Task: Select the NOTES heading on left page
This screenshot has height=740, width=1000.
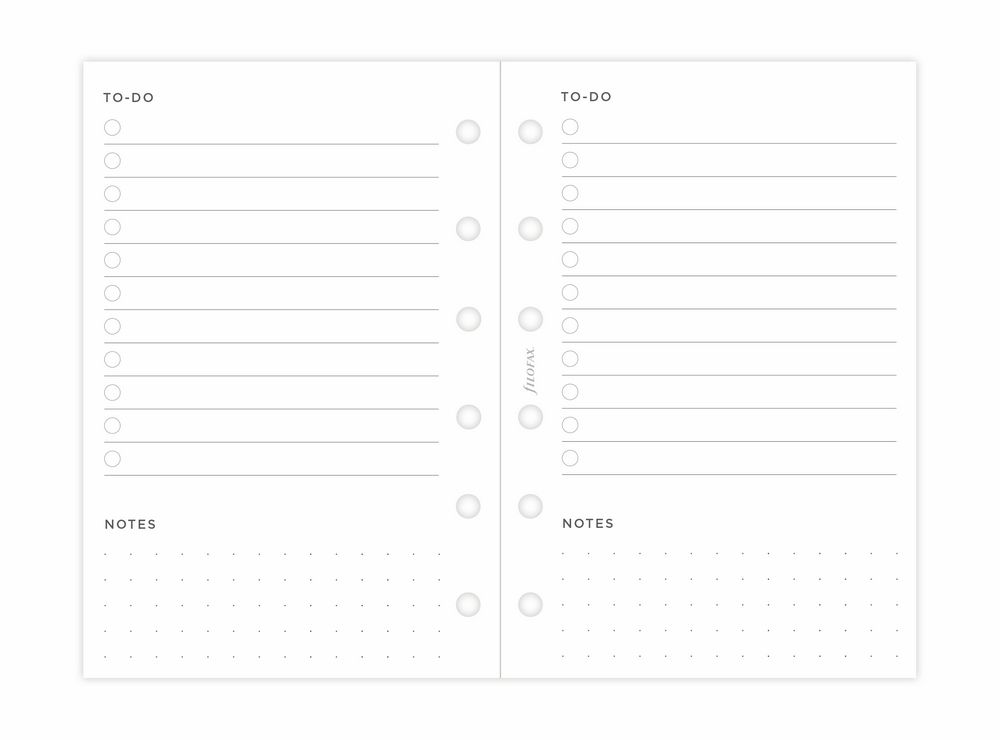Action: click(131, 524)
